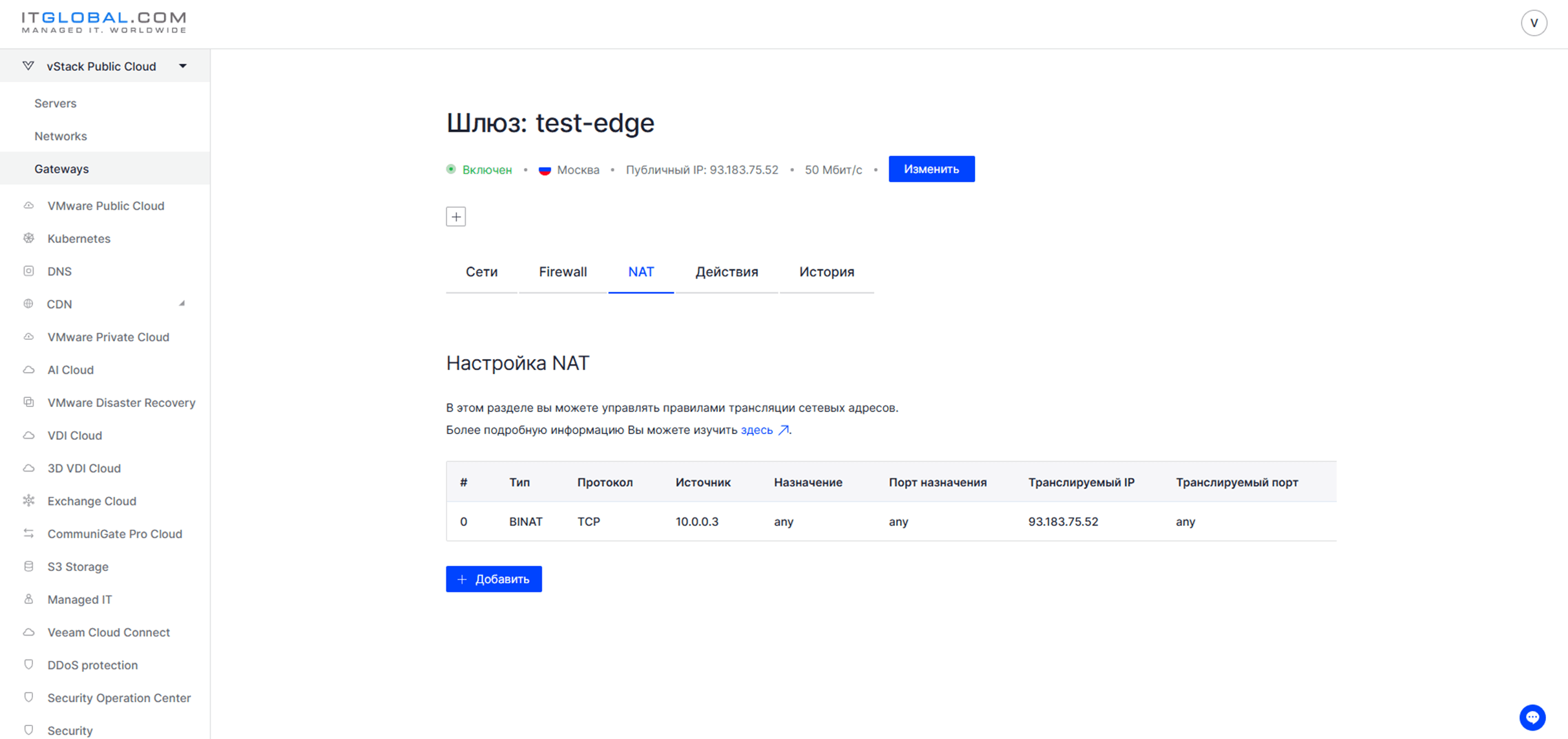Click the Veeam Cloud Connect icon

tap(28, 632)
